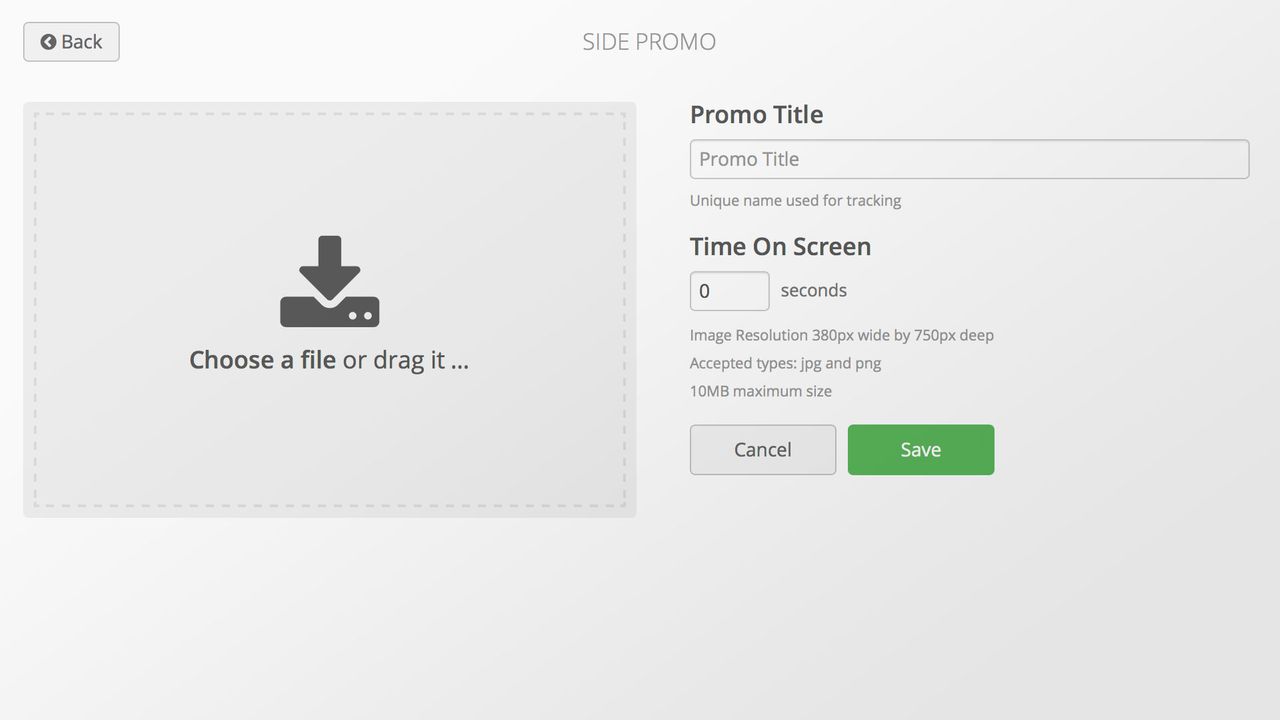Click the Back button
The image size is (1280, 720).
click(71, 41)
